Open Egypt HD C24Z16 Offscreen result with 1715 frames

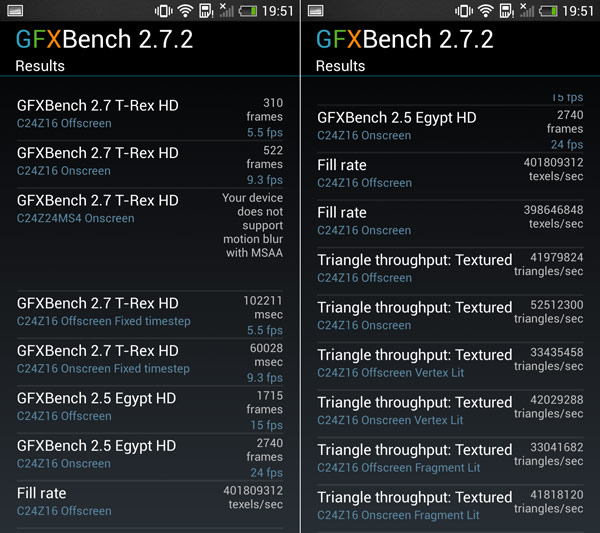click(150, 409)
